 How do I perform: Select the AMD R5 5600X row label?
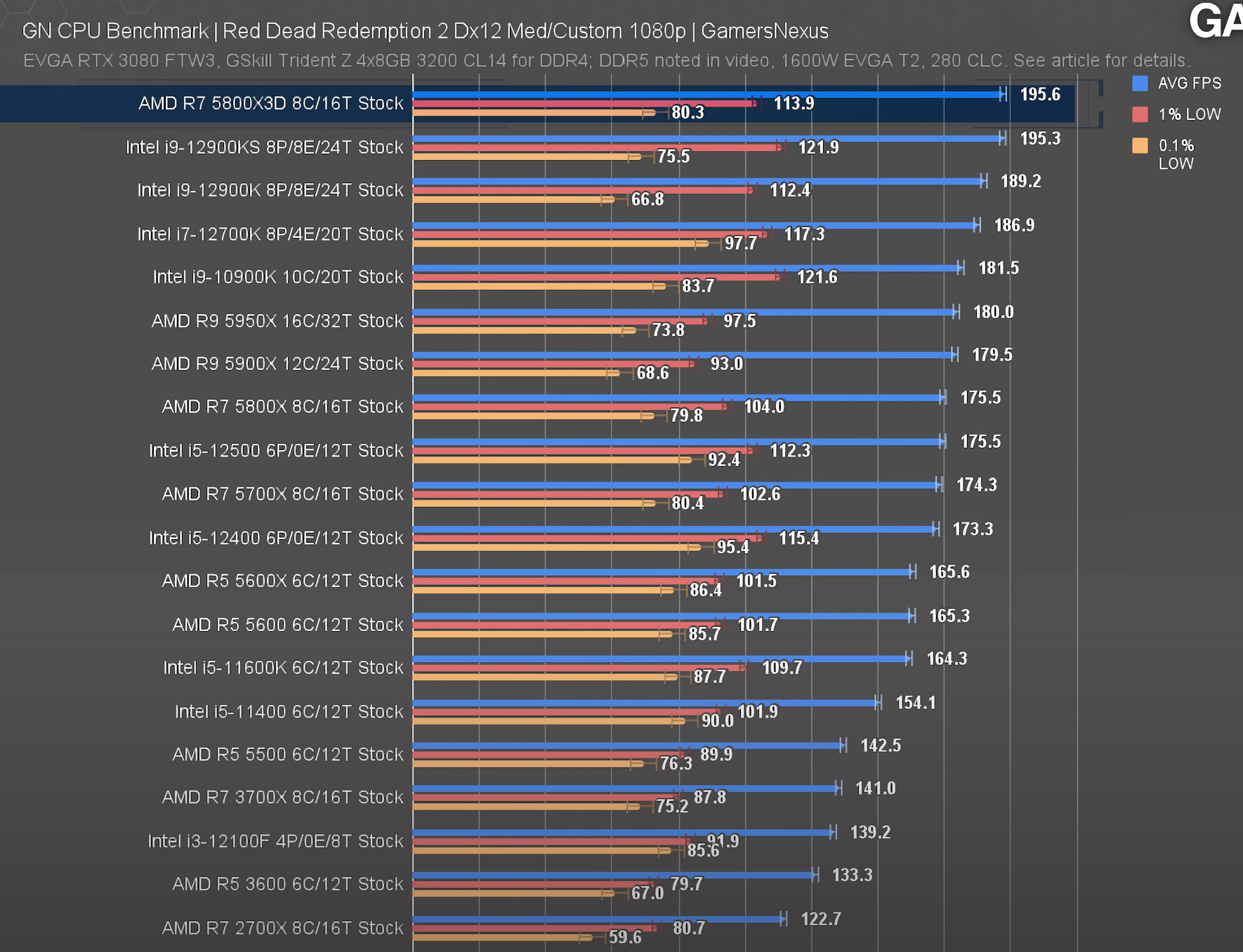click(x=283, y=581)
